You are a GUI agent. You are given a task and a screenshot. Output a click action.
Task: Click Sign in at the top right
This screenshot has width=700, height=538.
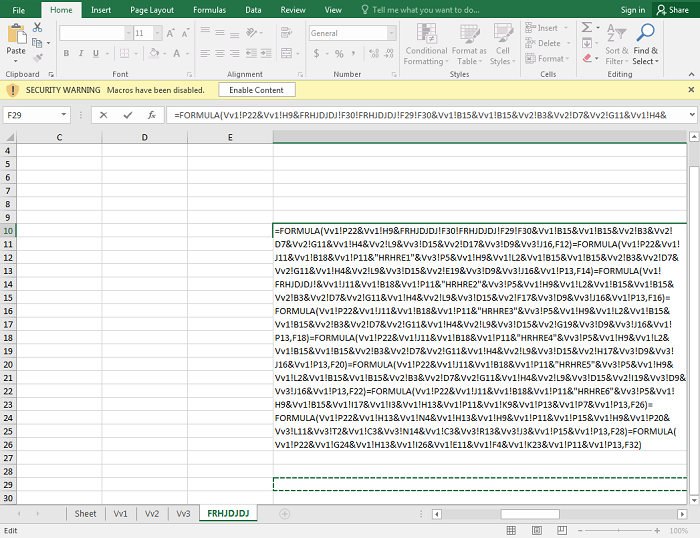click(632, 10)
